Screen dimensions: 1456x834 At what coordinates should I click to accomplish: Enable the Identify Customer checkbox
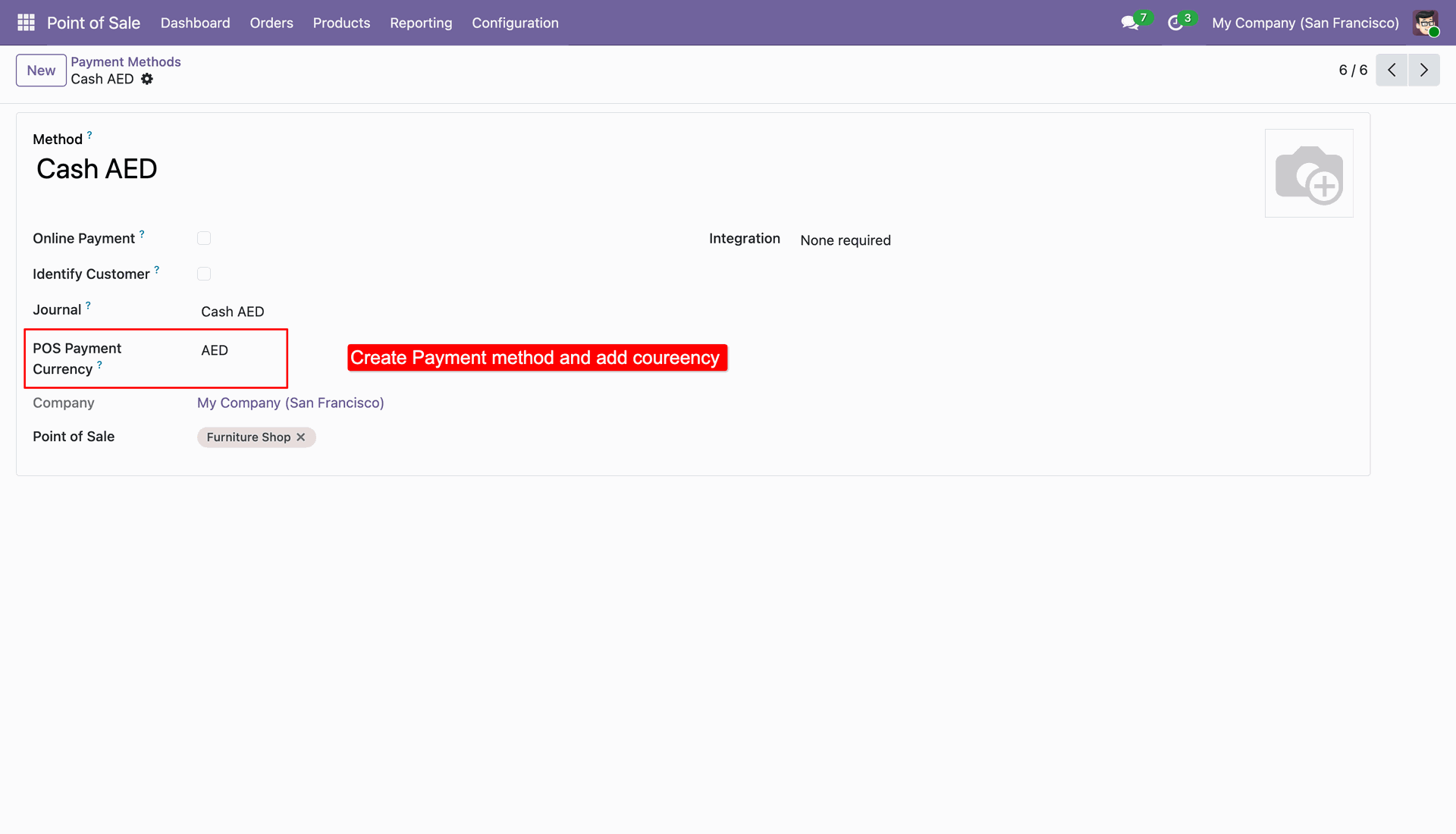204,274
